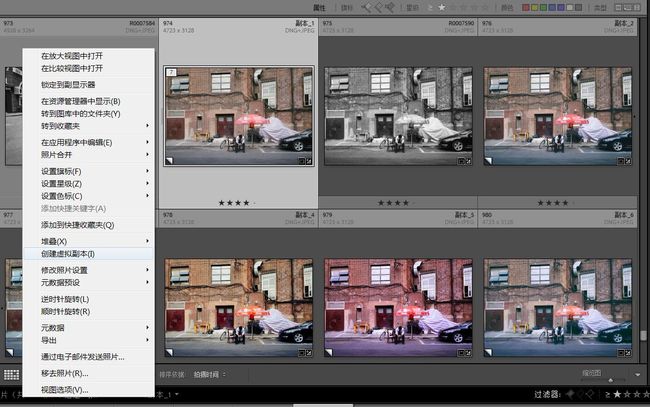
Task: Toggle green color label filter
Action: (543, 7)
